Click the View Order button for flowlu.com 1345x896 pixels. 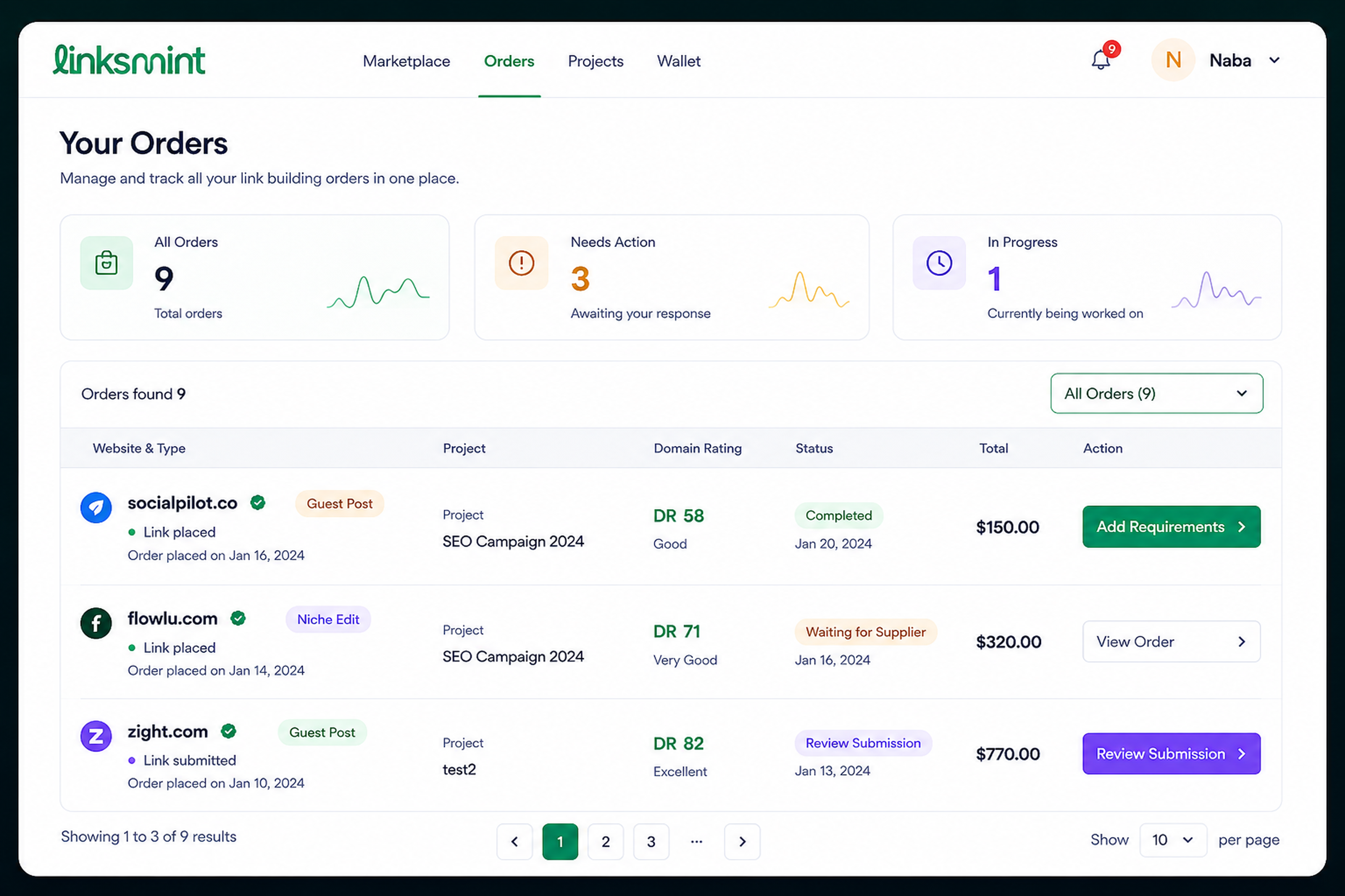pos(1171,641)
